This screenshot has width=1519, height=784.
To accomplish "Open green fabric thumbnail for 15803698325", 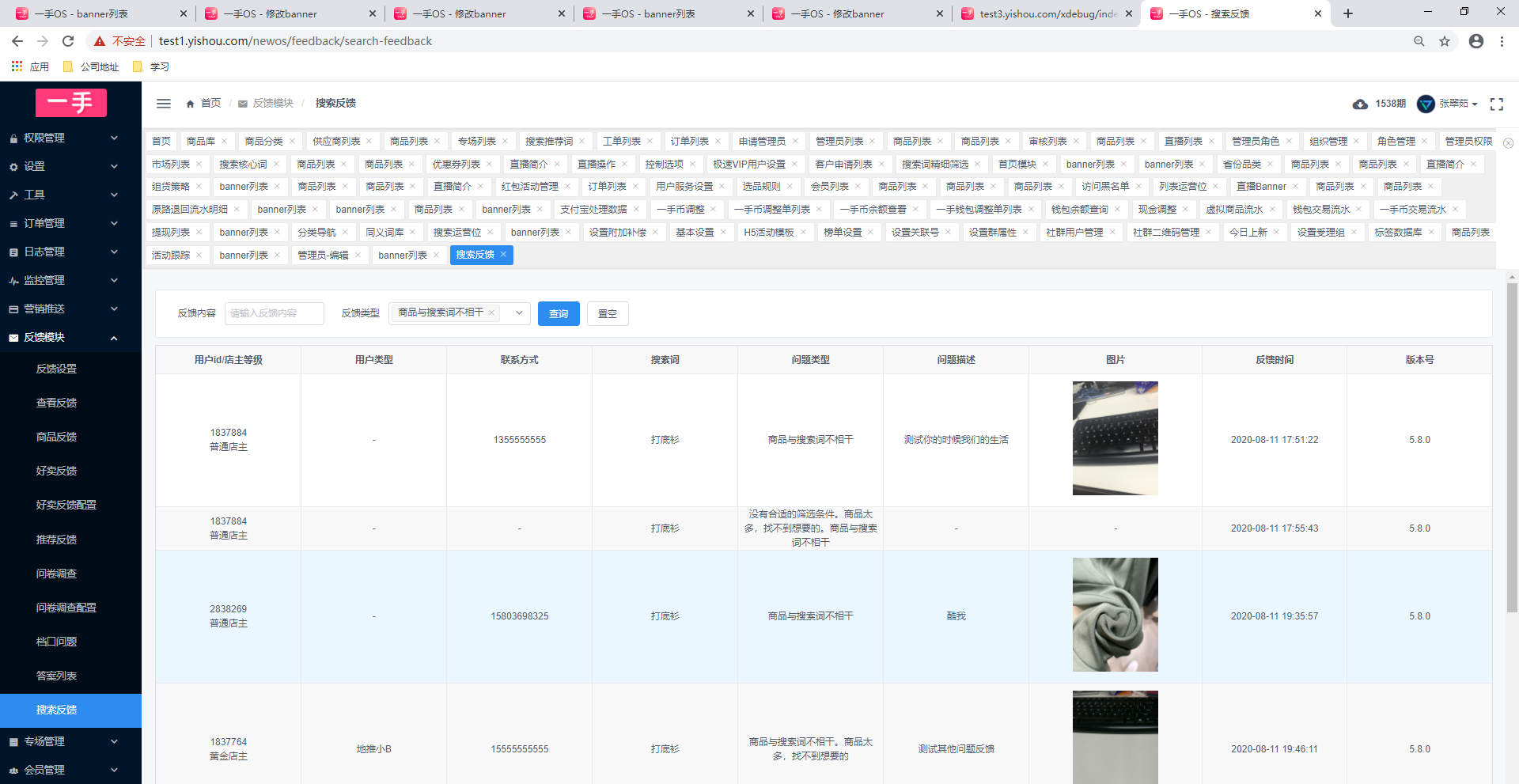I will click(1115, 615).
